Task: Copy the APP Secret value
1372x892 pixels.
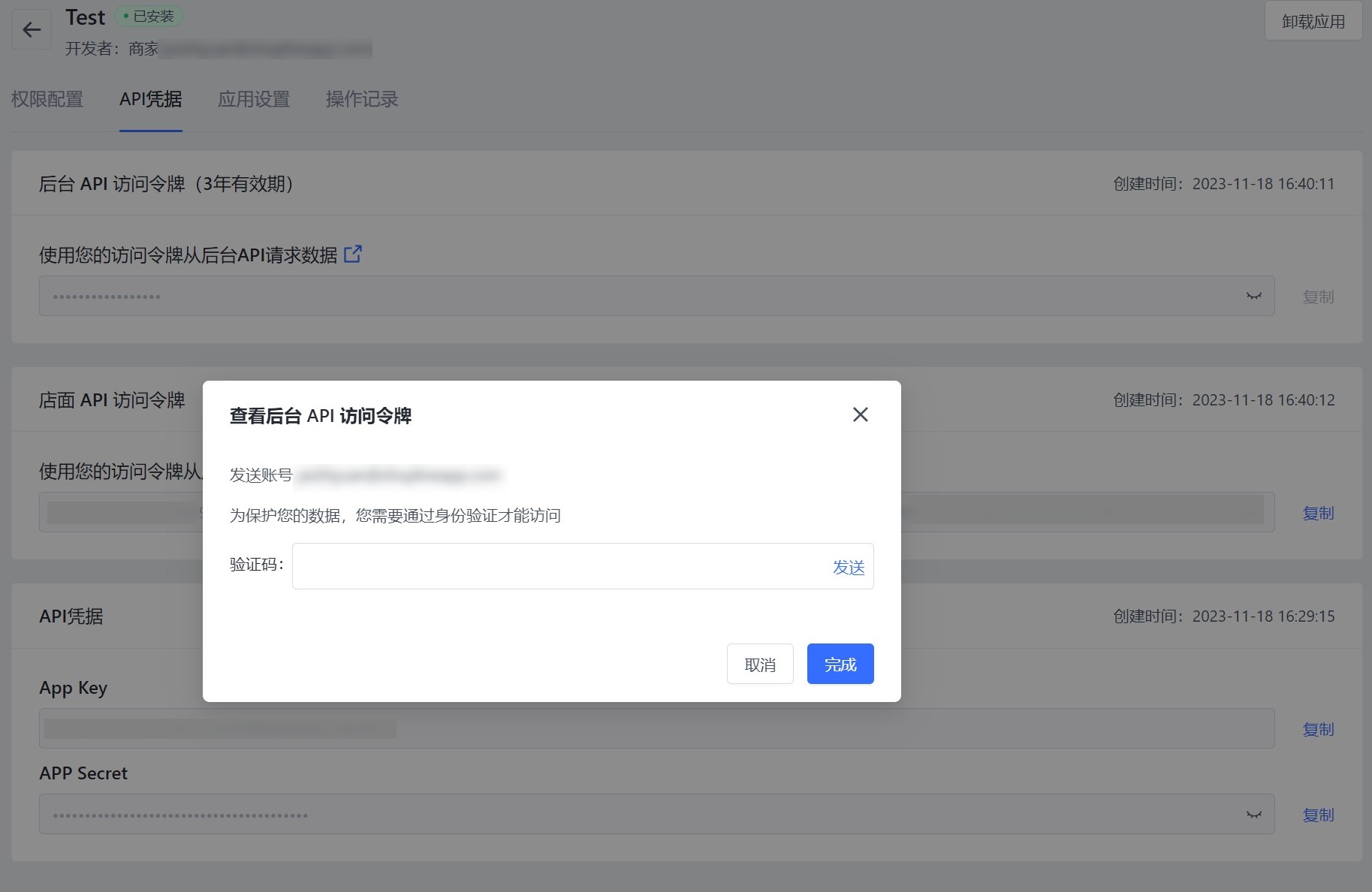Action: (x=1318, y=815)
